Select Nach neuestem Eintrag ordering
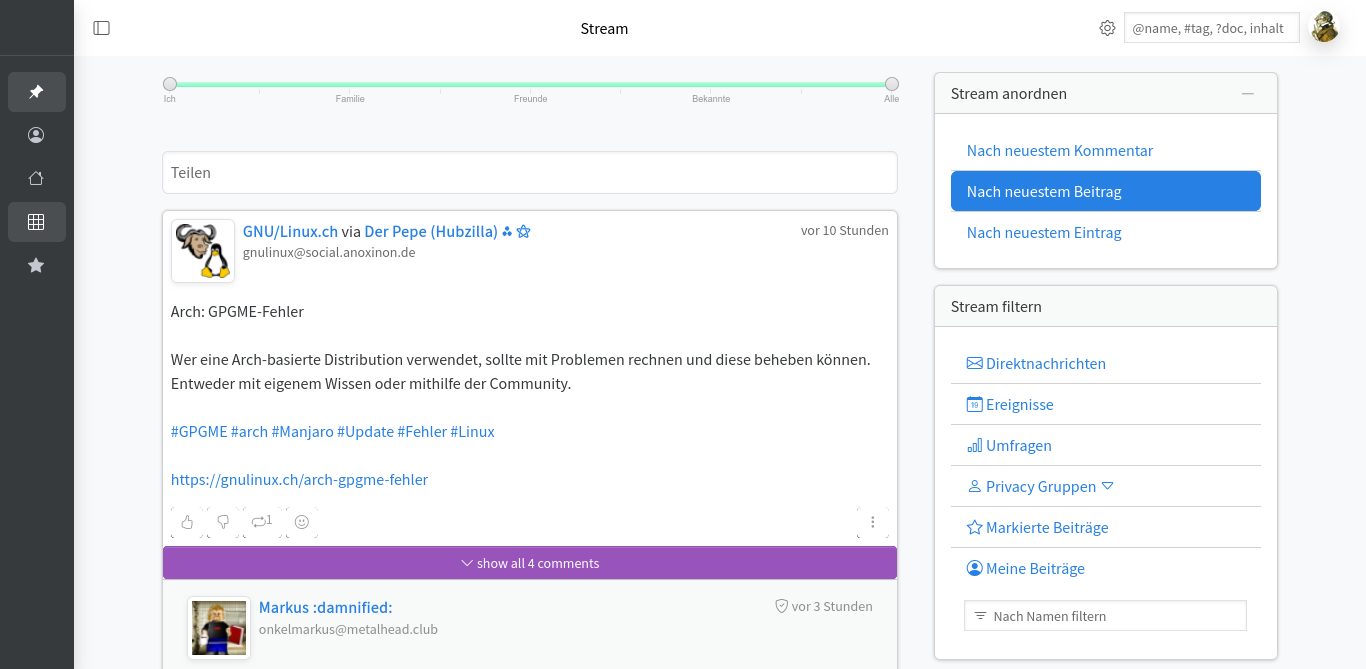 click(x=1044, y=233)
